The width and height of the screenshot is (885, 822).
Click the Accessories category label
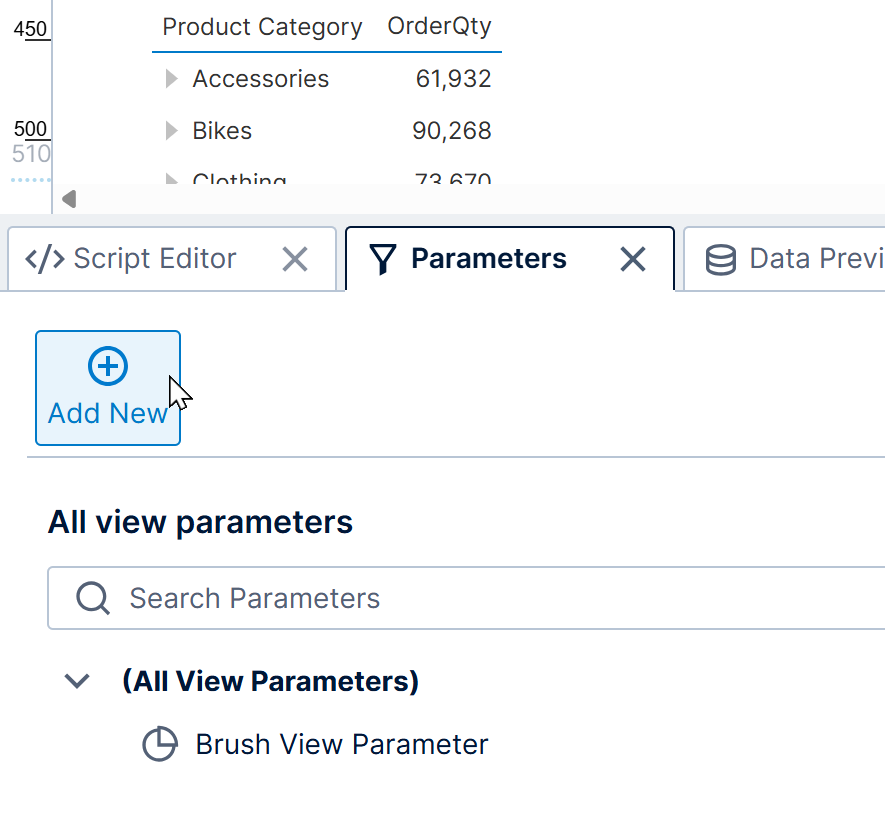[x=260, y=79]
